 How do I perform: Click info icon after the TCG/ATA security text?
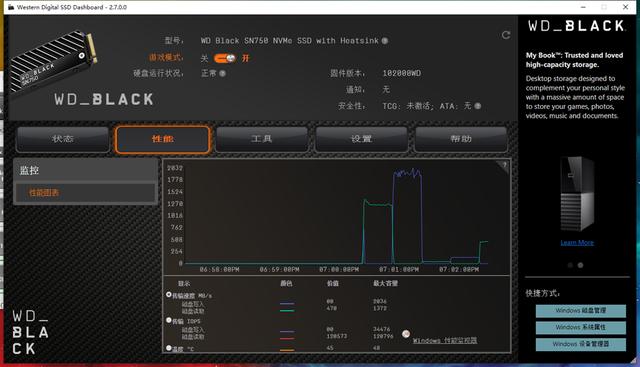pyautogui.click(x=478, y=106)
